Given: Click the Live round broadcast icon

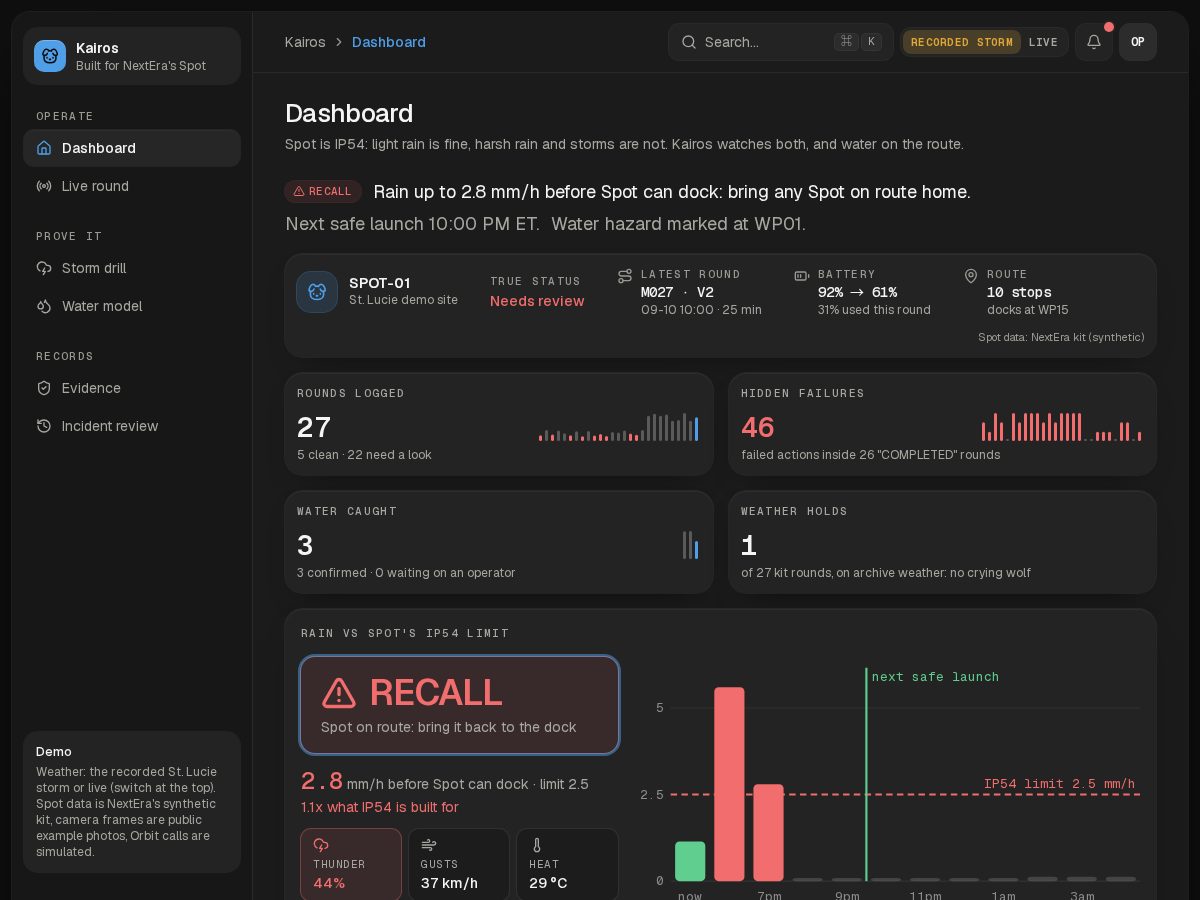Looking at the screenshot, I should coord(44,186).
